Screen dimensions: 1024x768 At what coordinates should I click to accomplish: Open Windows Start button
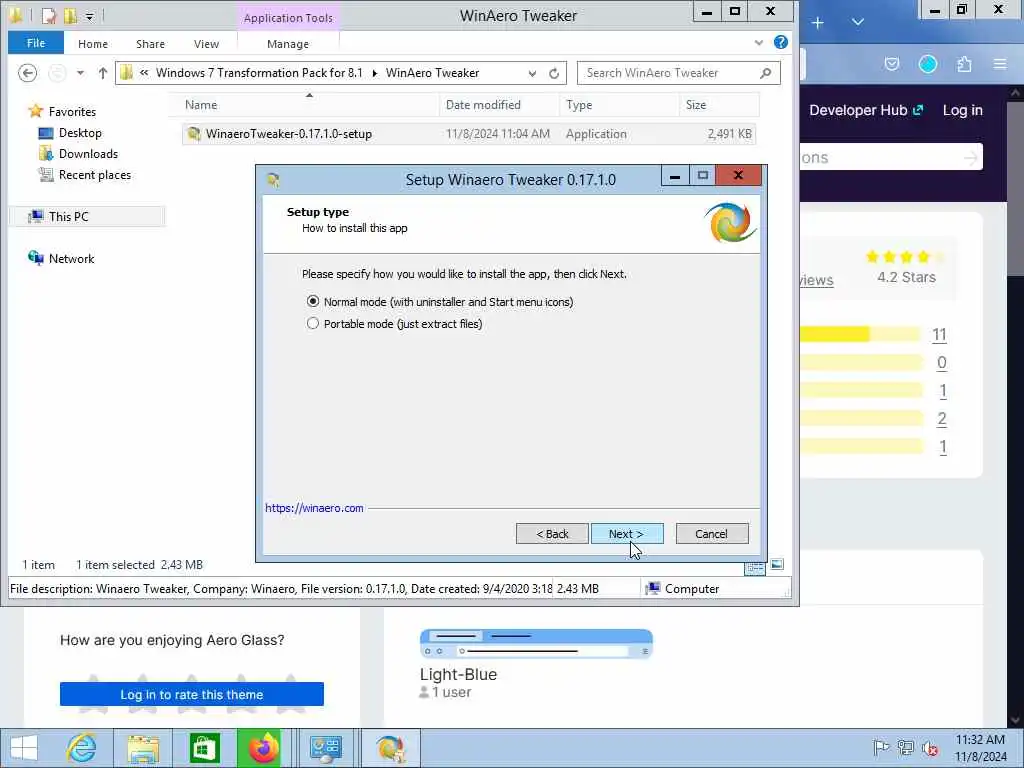pos(24,748)
